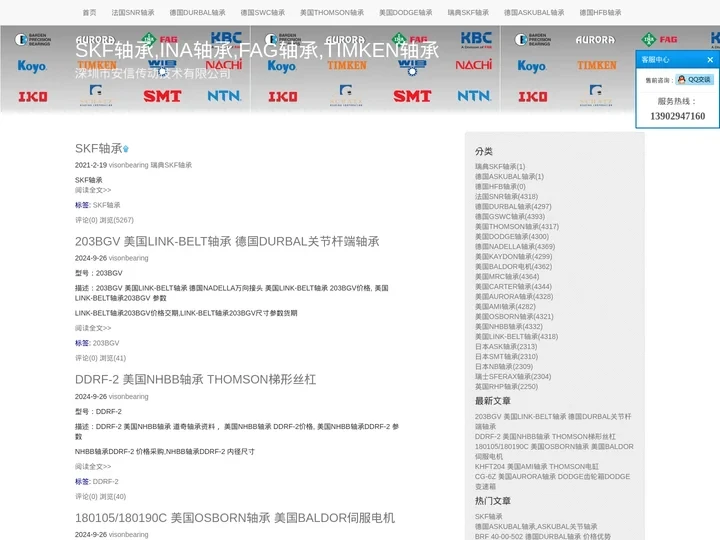Select the category 美国MRC轴承(4364)
This screenshot has width=720, height=540.
pos(507,276)
